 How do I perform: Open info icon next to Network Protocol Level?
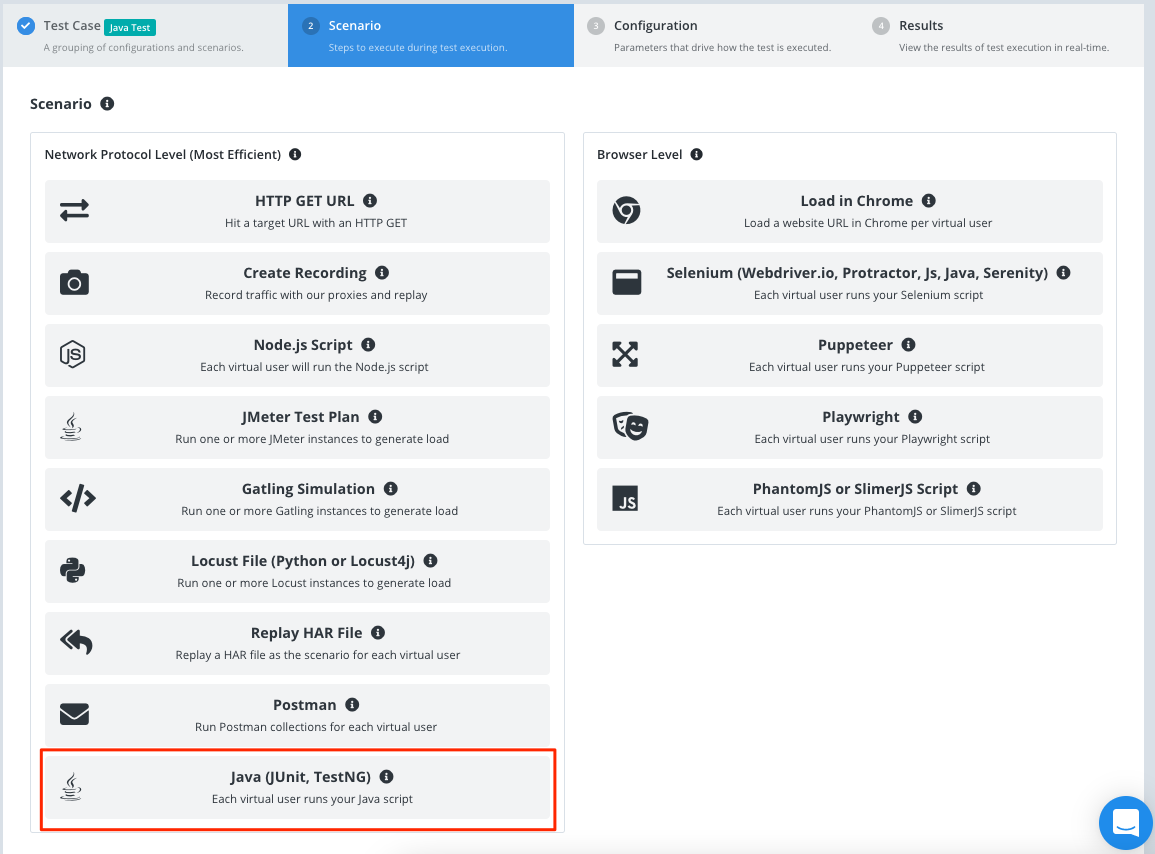pyautogui.click(x=295, y=154)
